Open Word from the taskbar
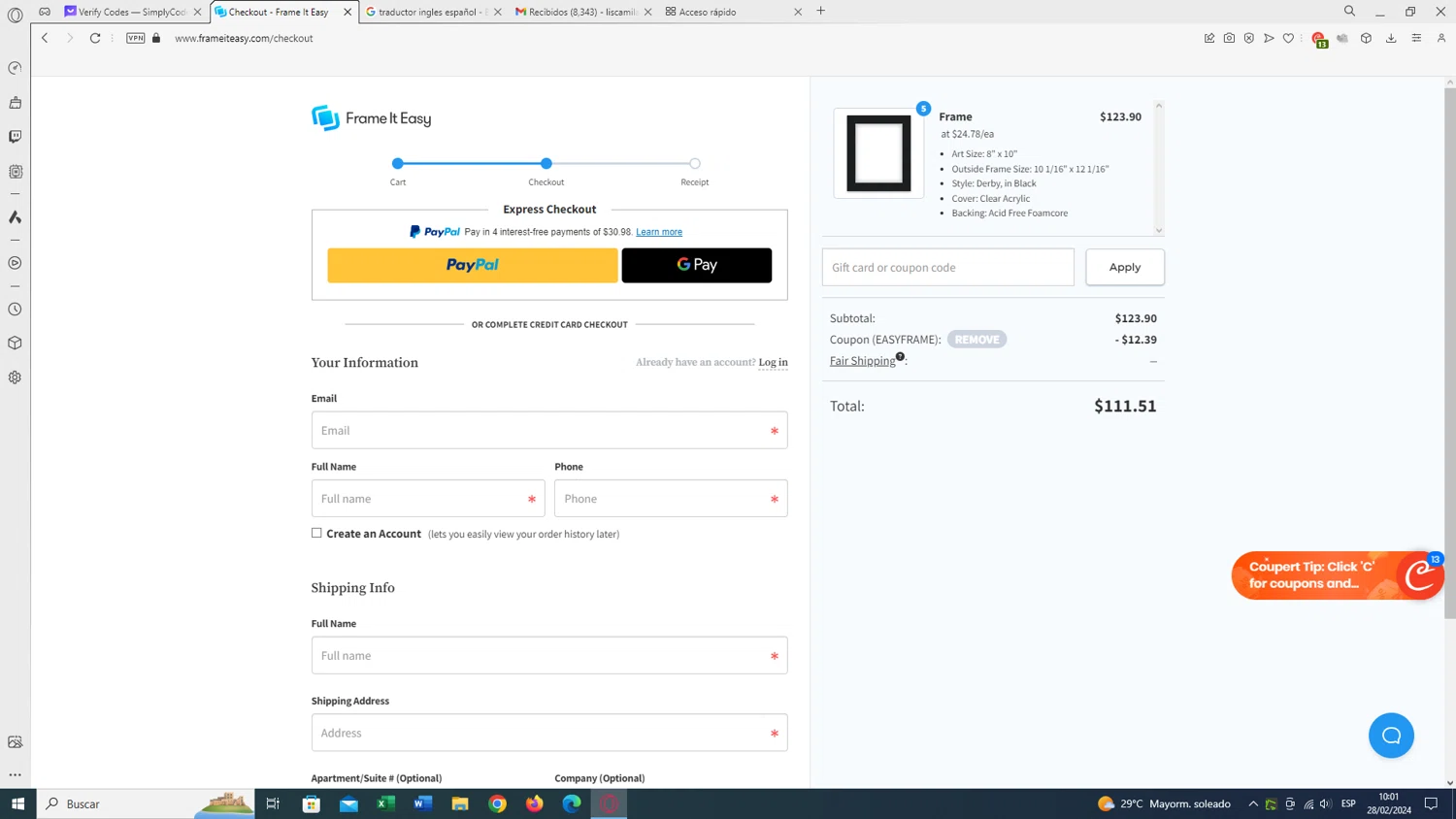Screen dimensions: 1456x819 tap(423, 803)
